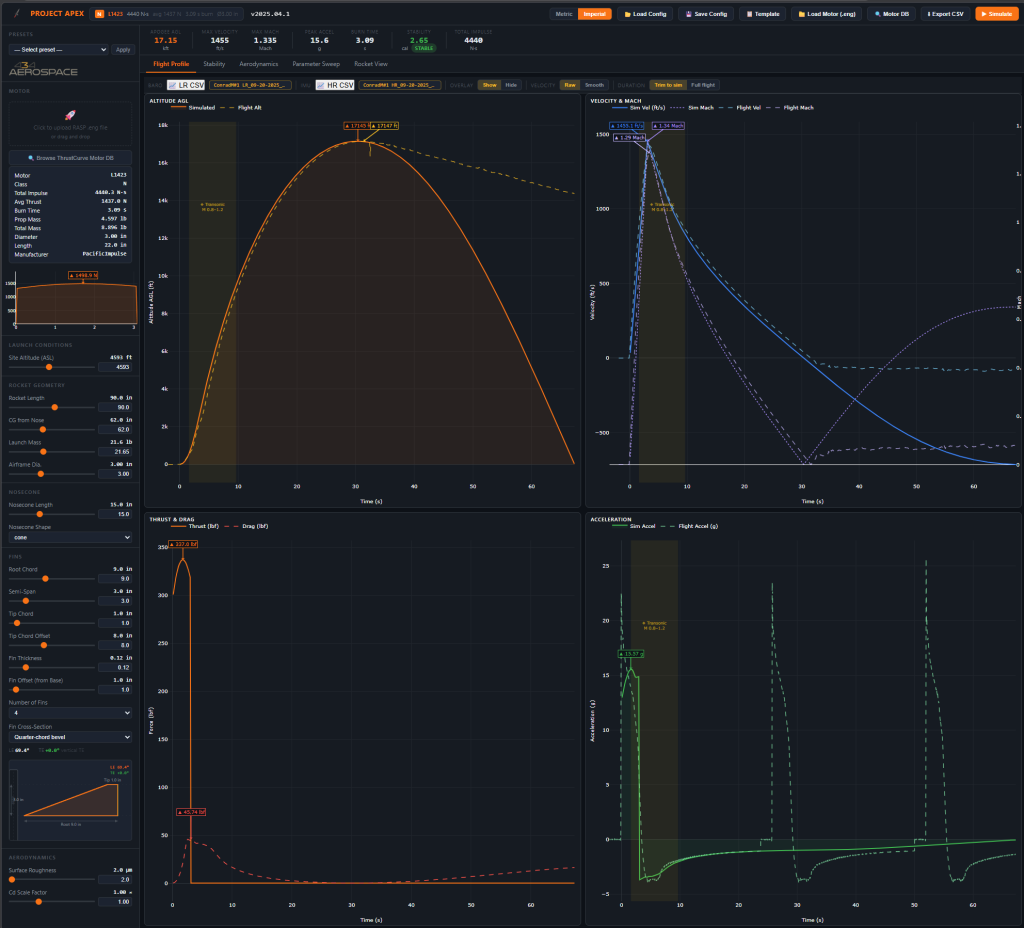Click the Fin Thickness input field

(115, 667)
